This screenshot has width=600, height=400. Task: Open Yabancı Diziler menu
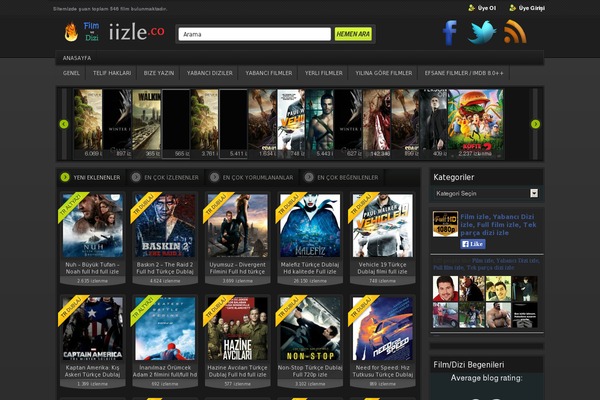[x=209, y=73]
